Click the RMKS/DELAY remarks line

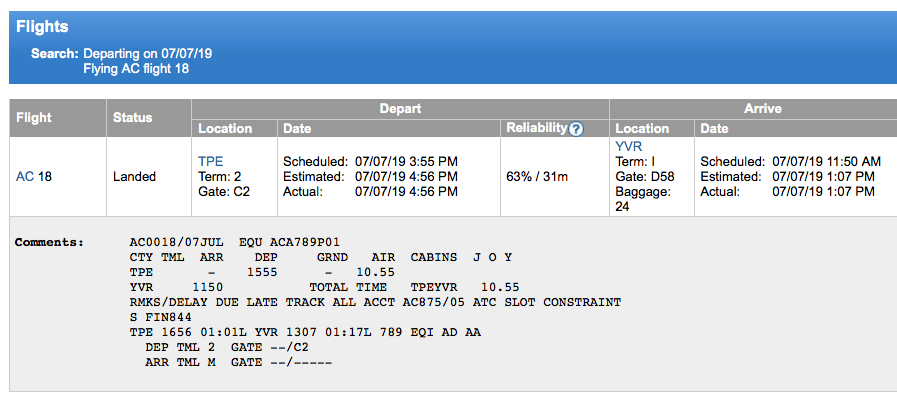click(375, 302)
